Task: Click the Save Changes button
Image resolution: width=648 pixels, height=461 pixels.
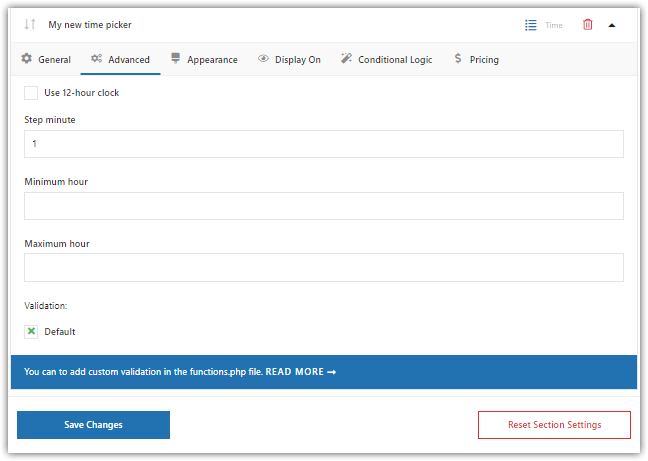Action: click(93, 425)
